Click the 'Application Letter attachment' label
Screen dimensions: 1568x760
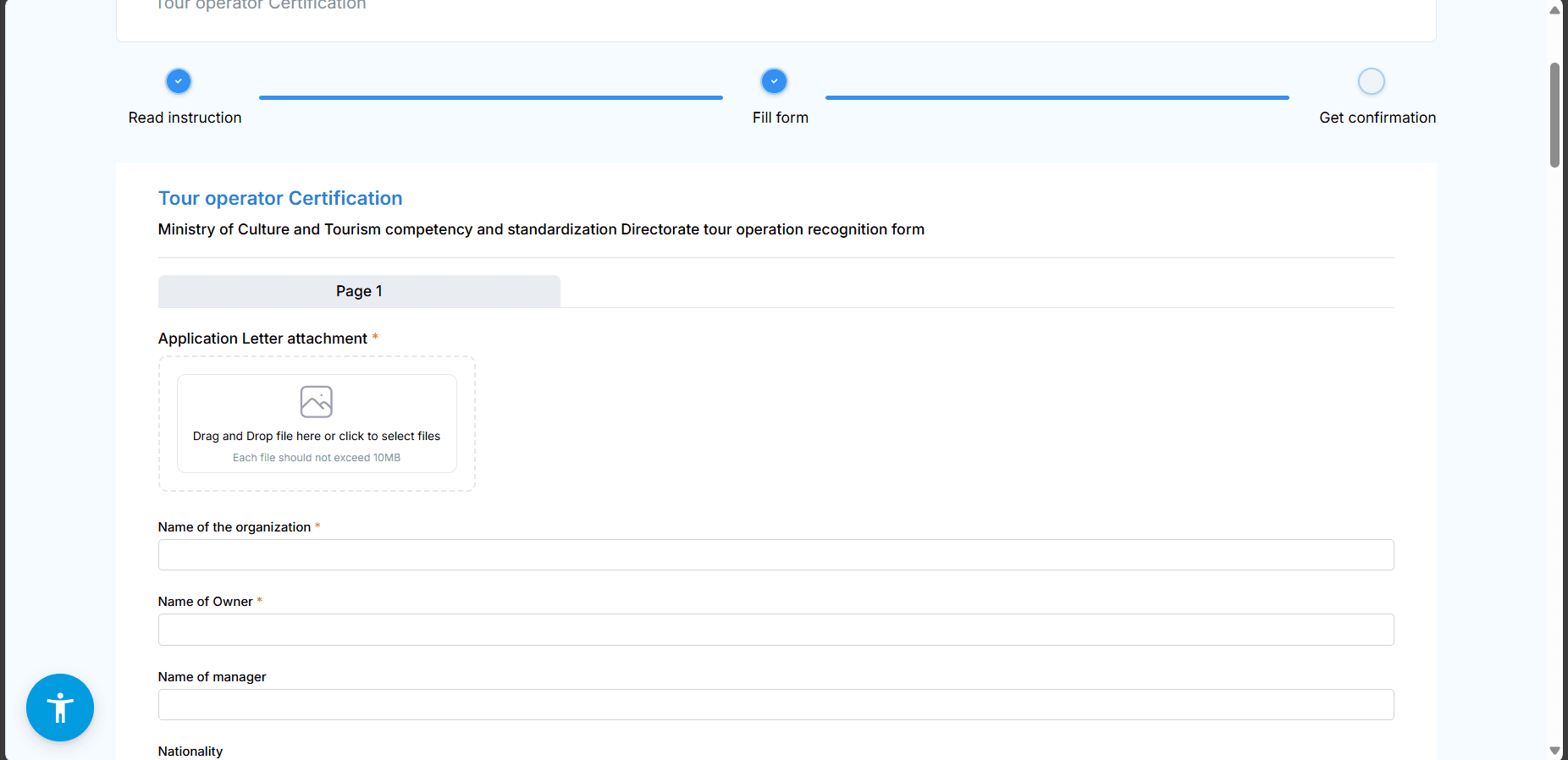coord(262,339)
